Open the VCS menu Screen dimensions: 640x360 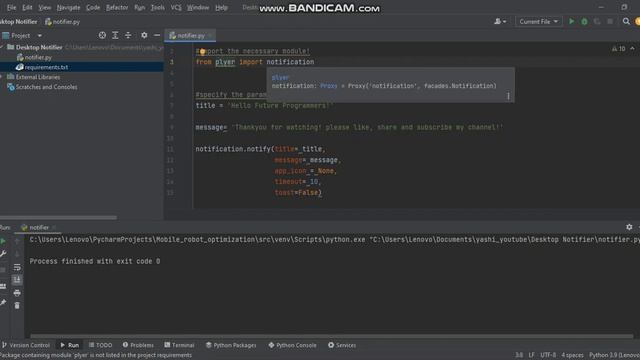176,7
